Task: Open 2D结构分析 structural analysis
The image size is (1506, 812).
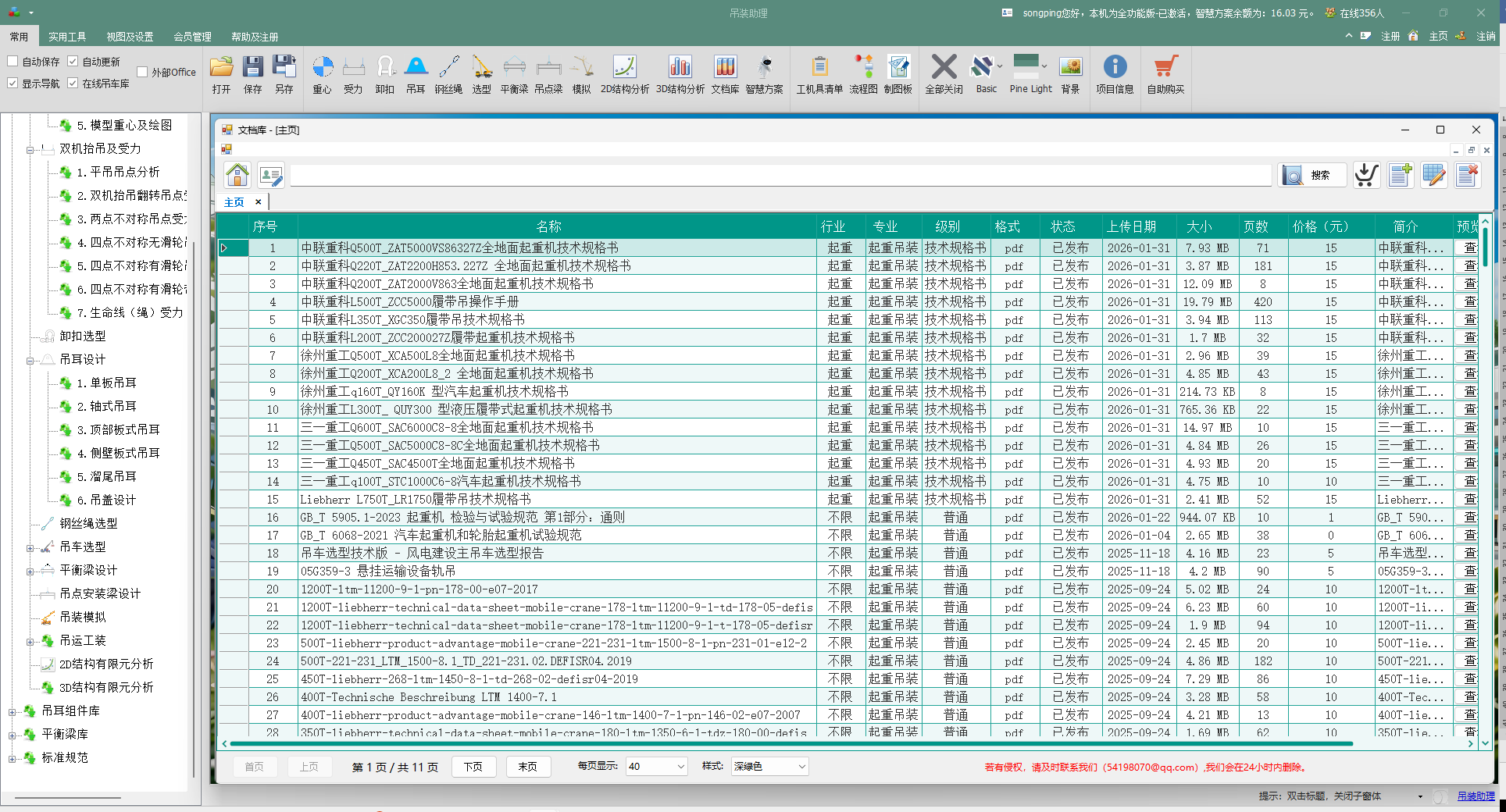Action: 624,75
